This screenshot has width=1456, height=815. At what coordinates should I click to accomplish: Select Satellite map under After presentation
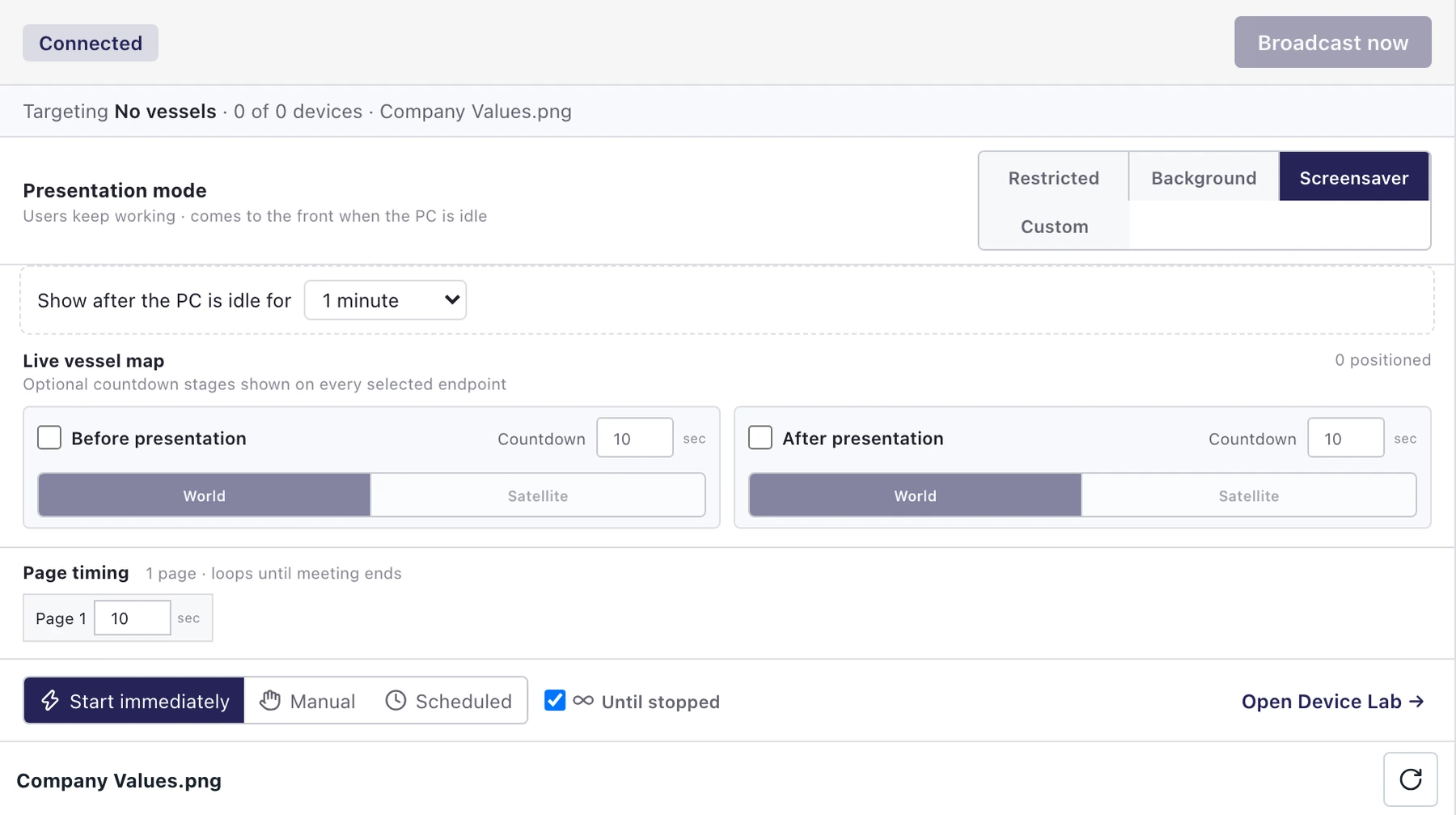pyautogui.click(x=1249, y=495)
